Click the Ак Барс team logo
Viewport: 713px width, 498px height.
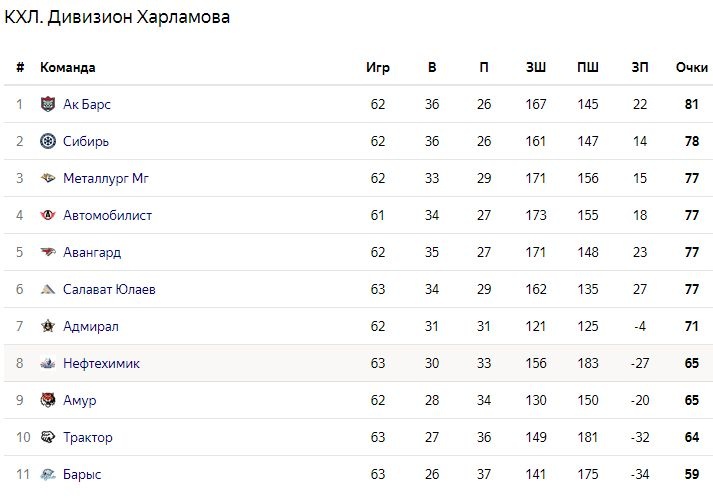pyautogui.click(x=48, y=104)
